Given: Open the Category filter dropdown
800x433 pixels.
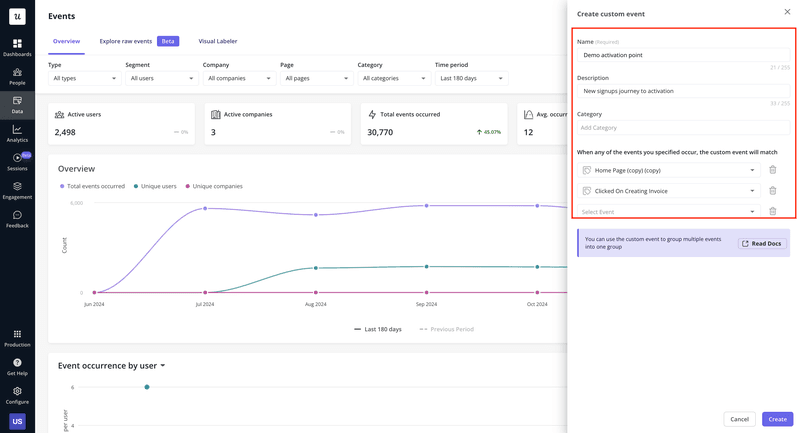Looking at the screenshot, I should click(x=394, y=78).
